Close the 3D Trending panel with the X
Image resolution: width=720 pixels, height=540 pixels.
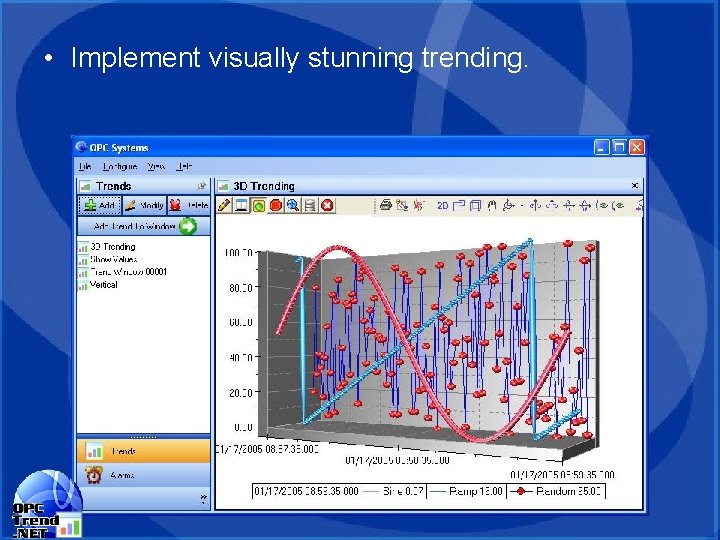[x=635, y=186]
